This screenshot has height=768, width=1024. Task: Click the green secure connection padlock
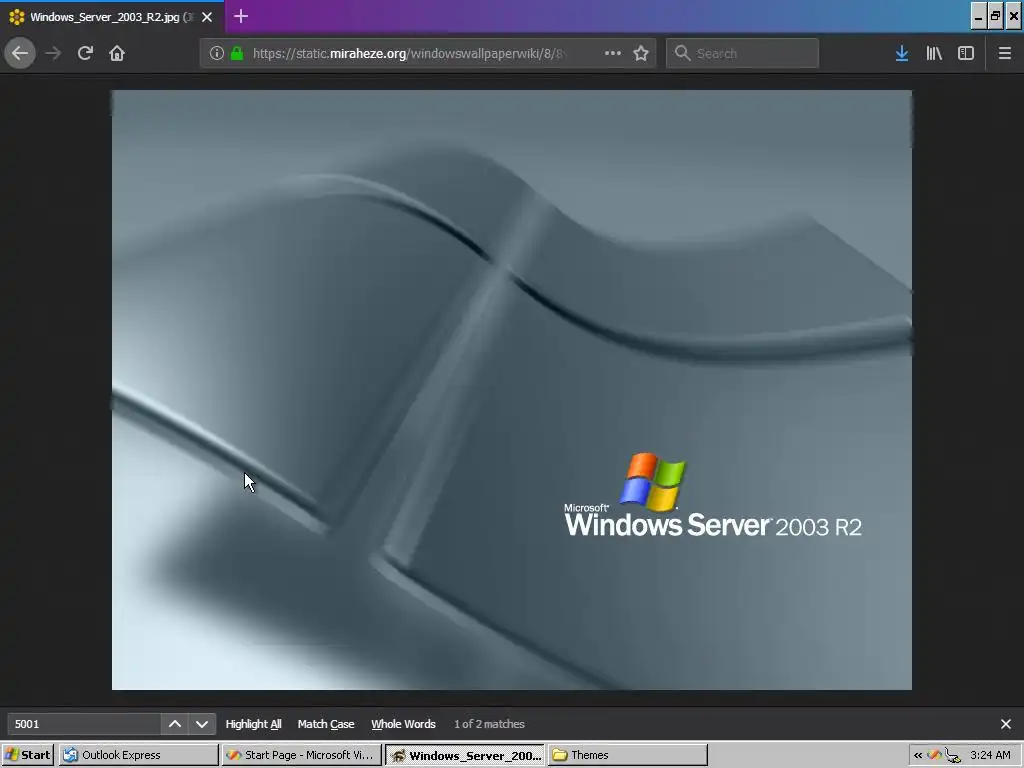pyautogui.click(x=237, y=54)
